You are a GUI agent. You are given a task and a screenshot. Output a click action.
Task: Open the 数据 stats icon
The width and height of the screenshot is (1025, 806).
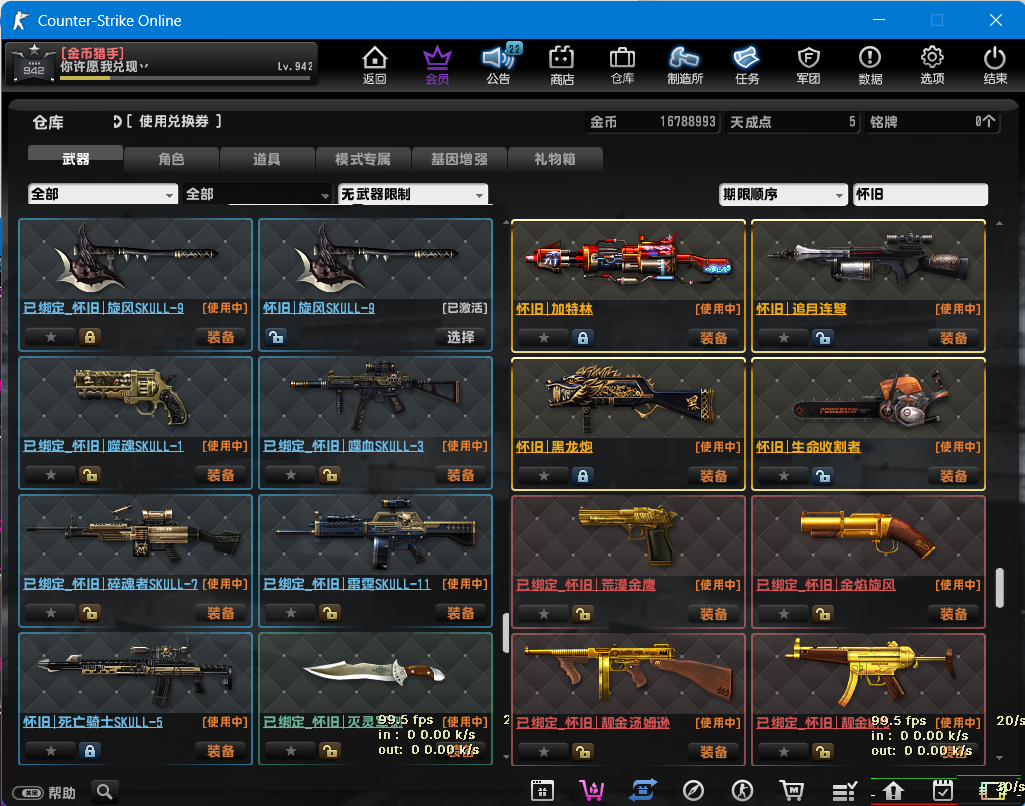(x=870, y=65)
